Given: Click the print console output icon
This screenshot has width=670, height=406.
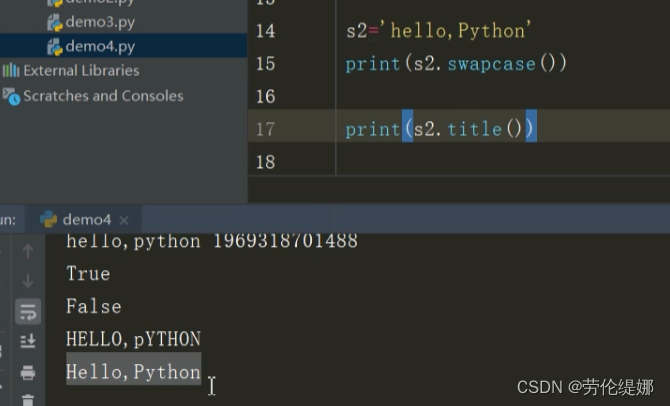Looking at the screenshot, I should pyautogui.click(x=28, y=372).
